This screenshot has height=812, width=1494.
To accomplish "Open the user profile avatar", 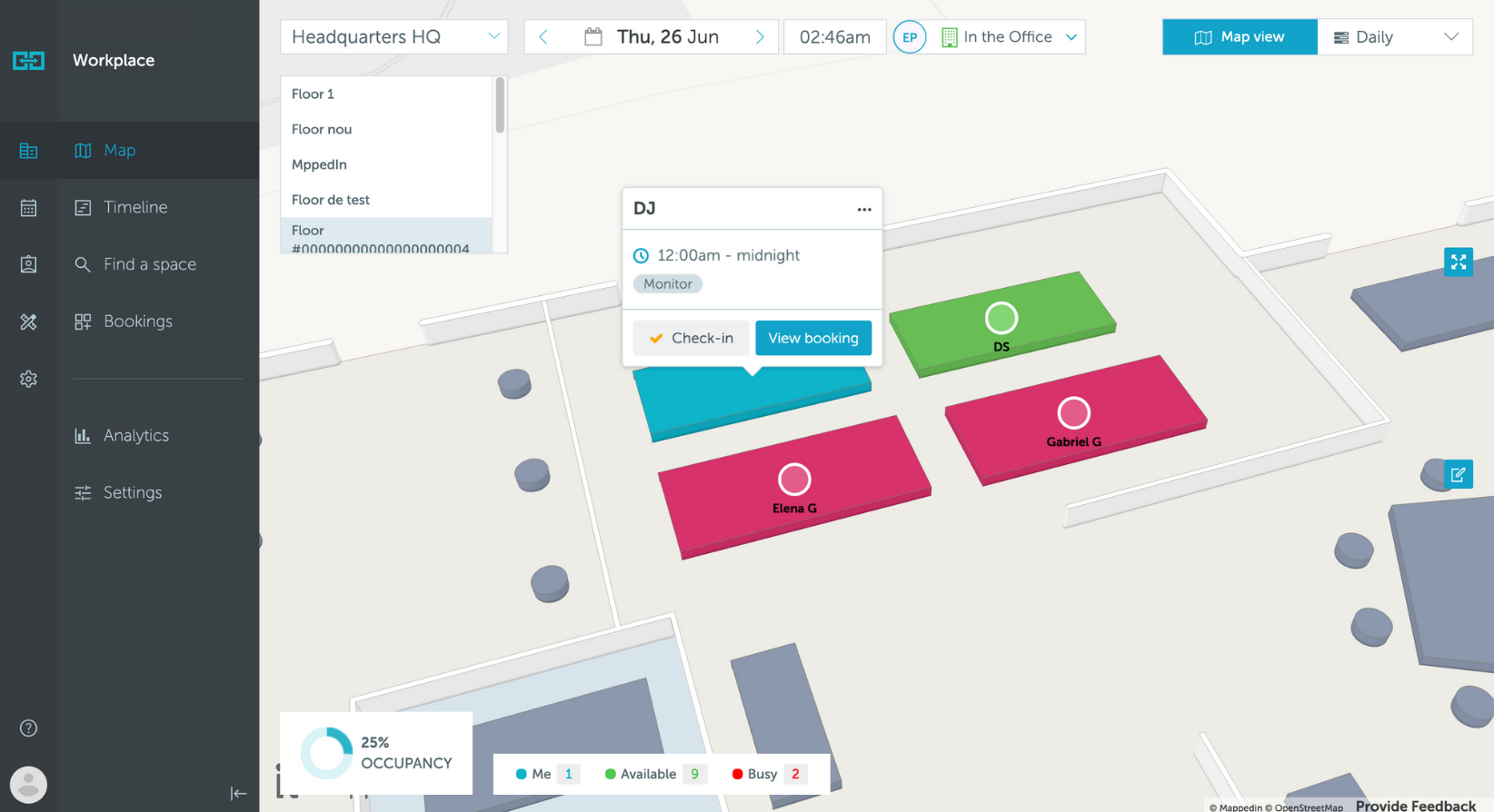I will pyautogui.click(x=28, y=784).
